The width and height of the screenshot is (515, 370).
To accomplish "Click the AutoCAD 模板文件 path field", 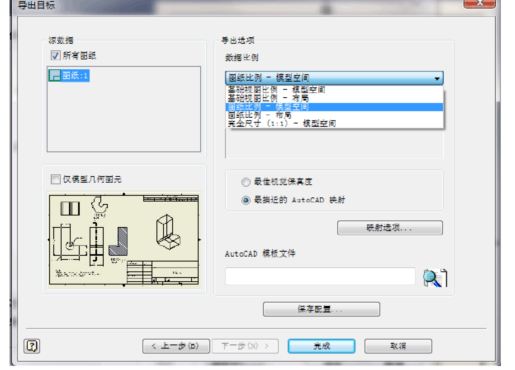I will pos(320,276).
